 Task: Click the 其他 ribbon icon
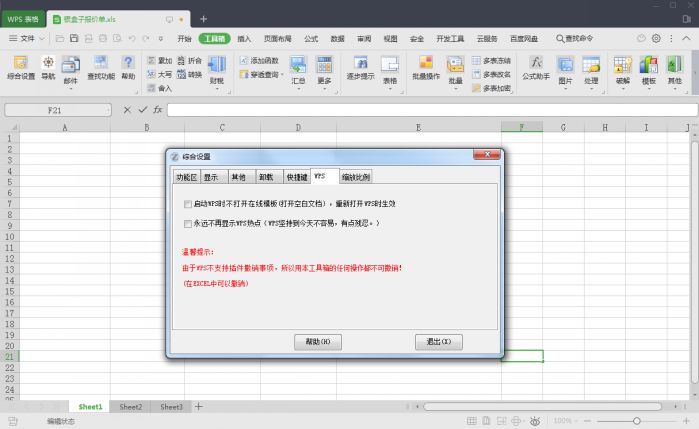pyautogui.click(x=674, y=71)
